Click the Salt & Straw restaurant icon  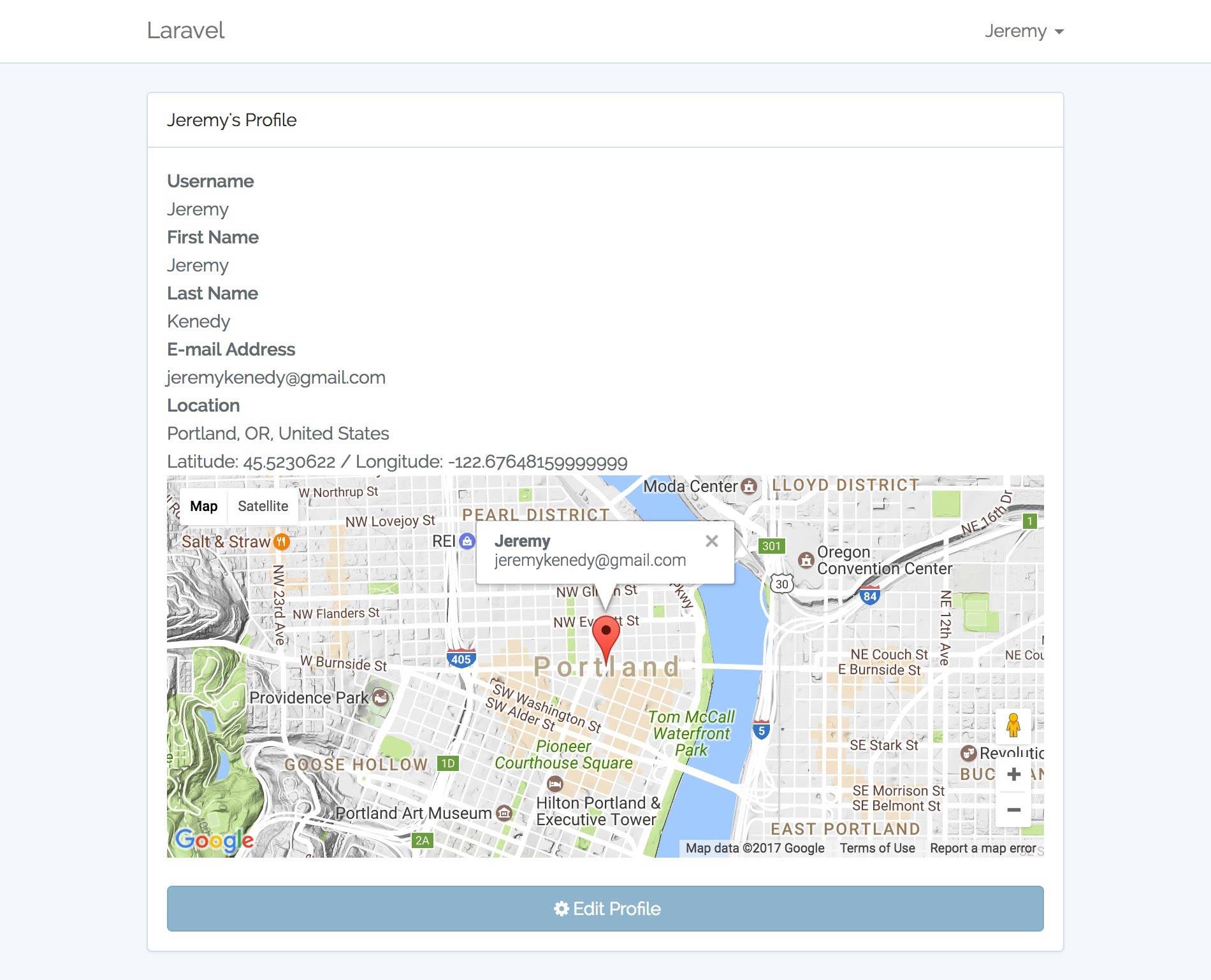click(x=282, y=542)
